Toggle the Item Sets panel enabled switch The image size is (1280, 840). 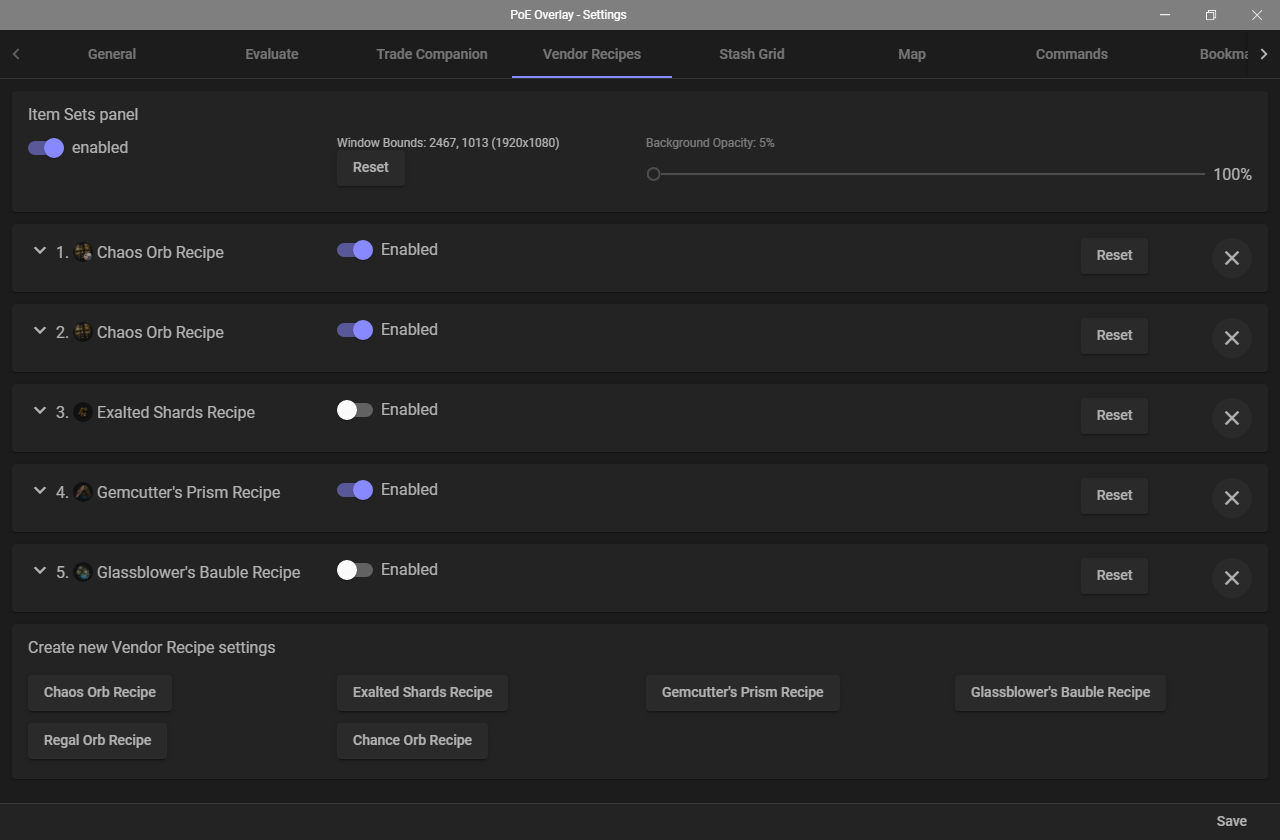46,148
